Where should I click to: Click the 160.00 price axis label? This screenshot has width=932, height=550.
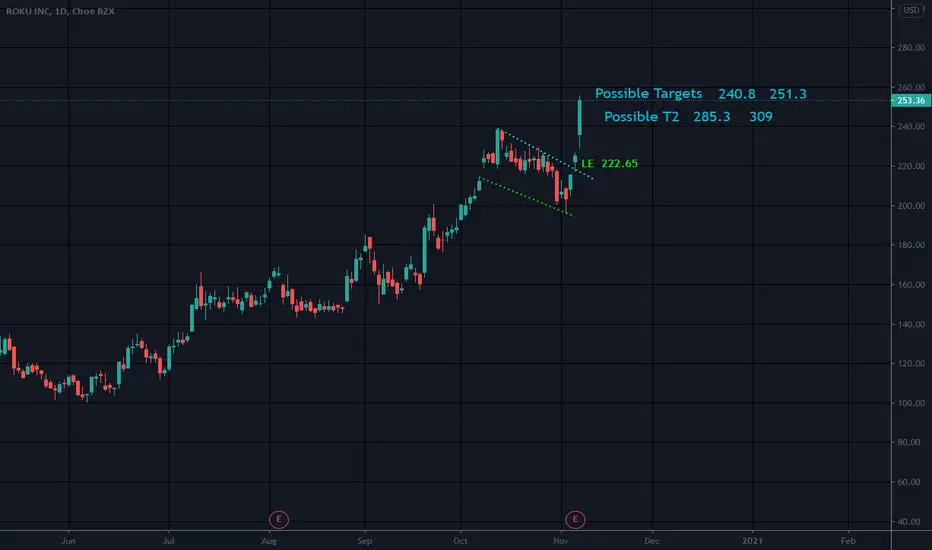[911, 284]
